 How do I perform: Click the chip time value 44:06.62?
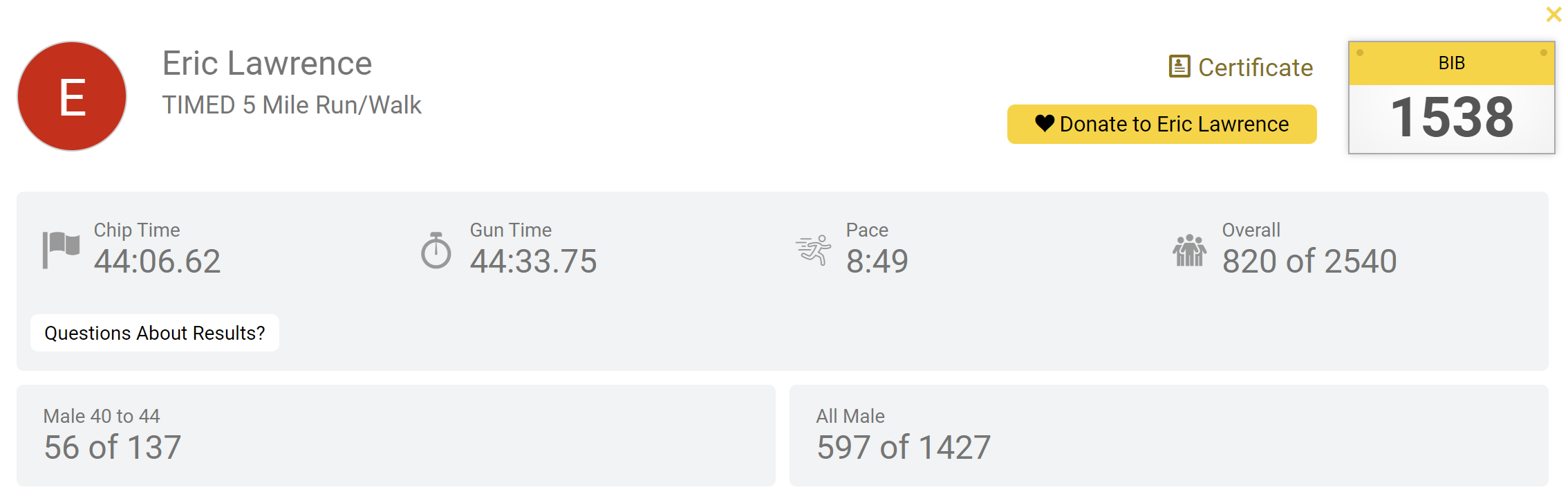coord(158,262)
